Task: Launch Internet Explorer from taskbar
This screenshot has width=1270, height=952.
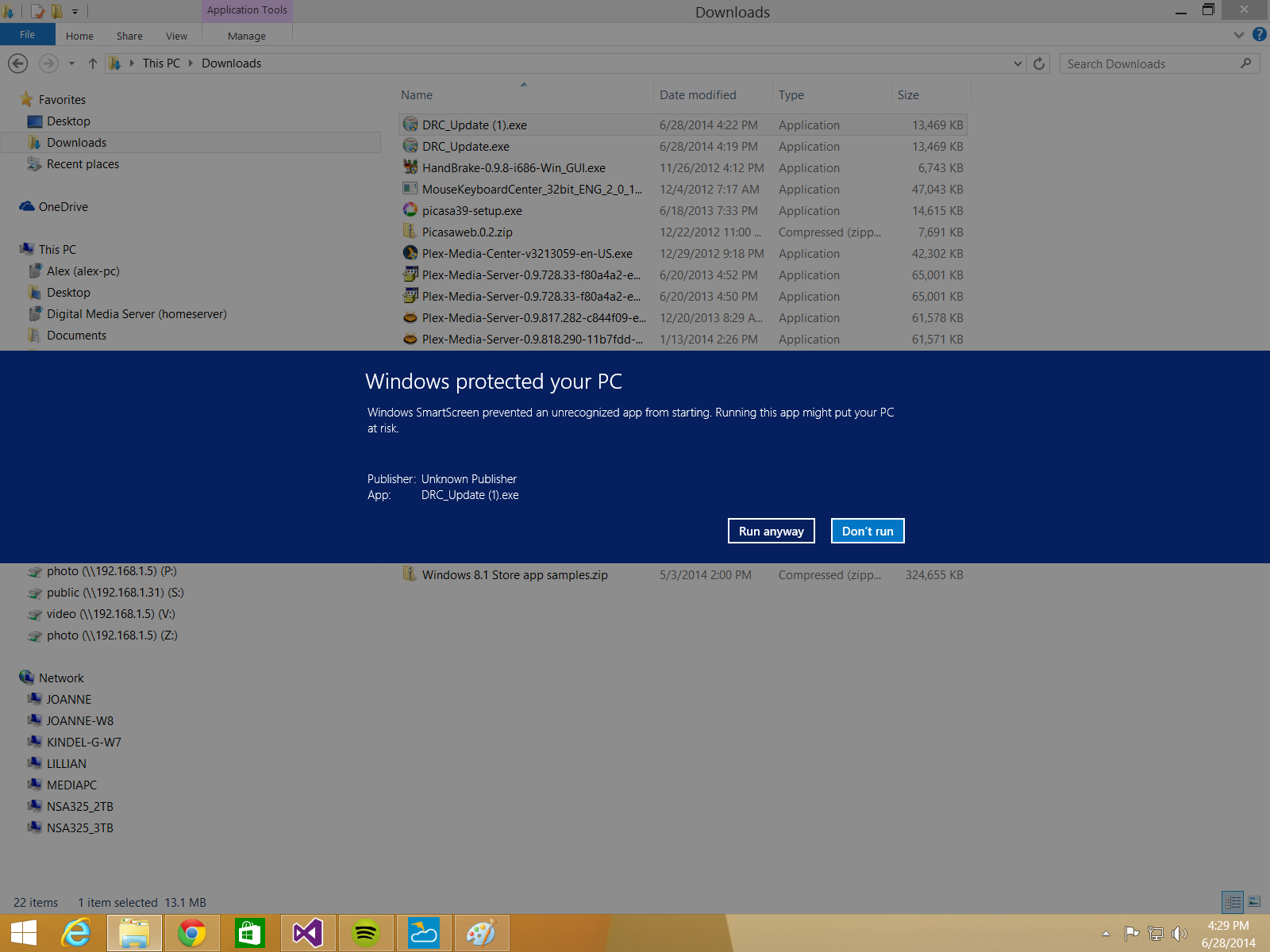Action: (x=77, y=933)
